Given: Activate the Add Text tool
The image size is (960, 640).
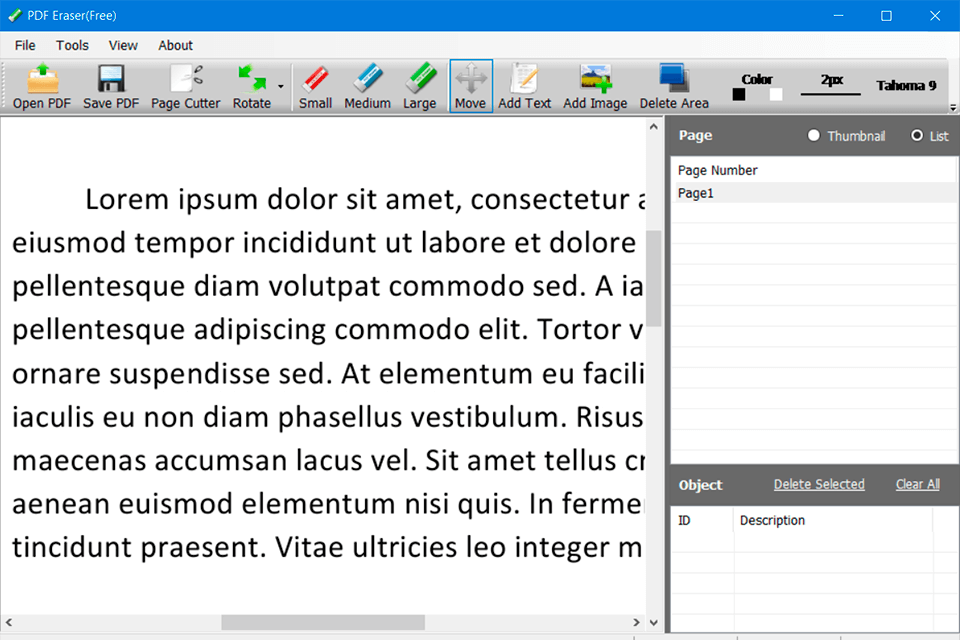Looking at the screenshot, I should point(524,85).
